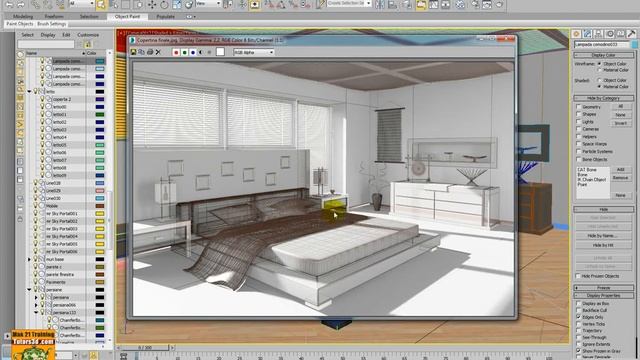Open the scene explorer Display menu
This screenshot has width=640, height=360.
click(x=48, y=35)
